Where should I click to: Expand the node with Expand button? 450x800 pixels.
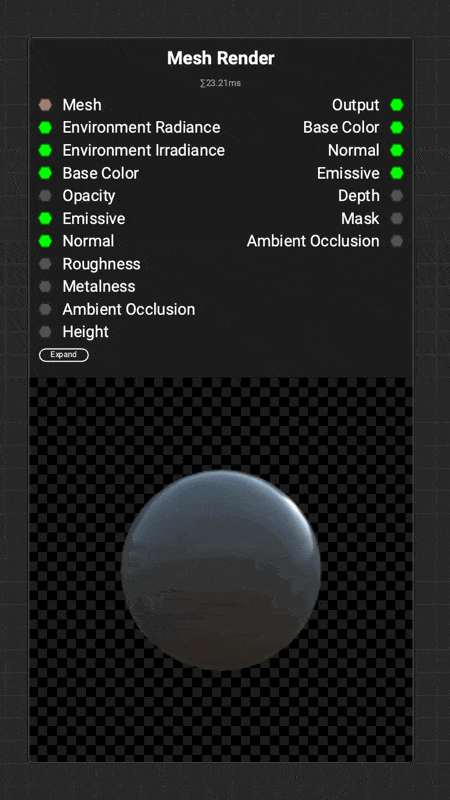(64, 355)
